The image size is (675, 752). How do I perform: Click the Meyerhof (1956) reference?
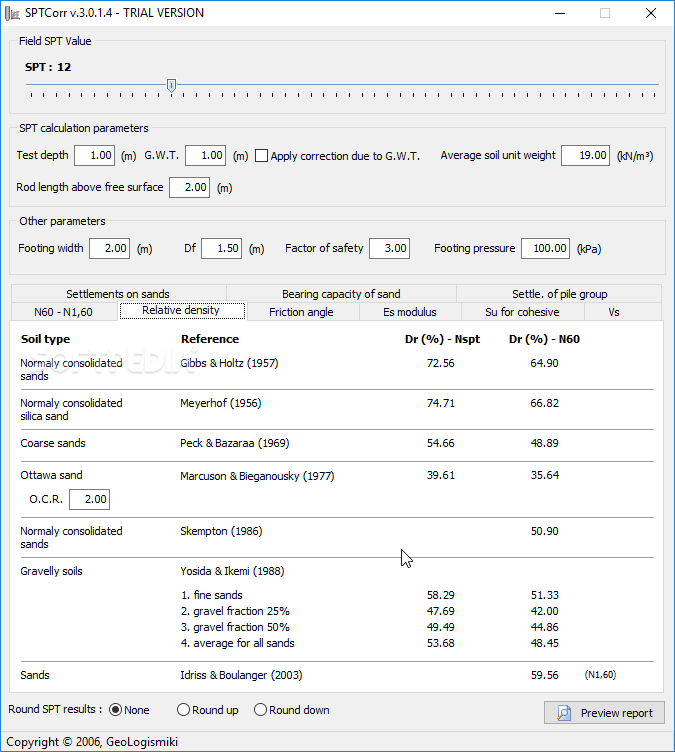[221, 403]
